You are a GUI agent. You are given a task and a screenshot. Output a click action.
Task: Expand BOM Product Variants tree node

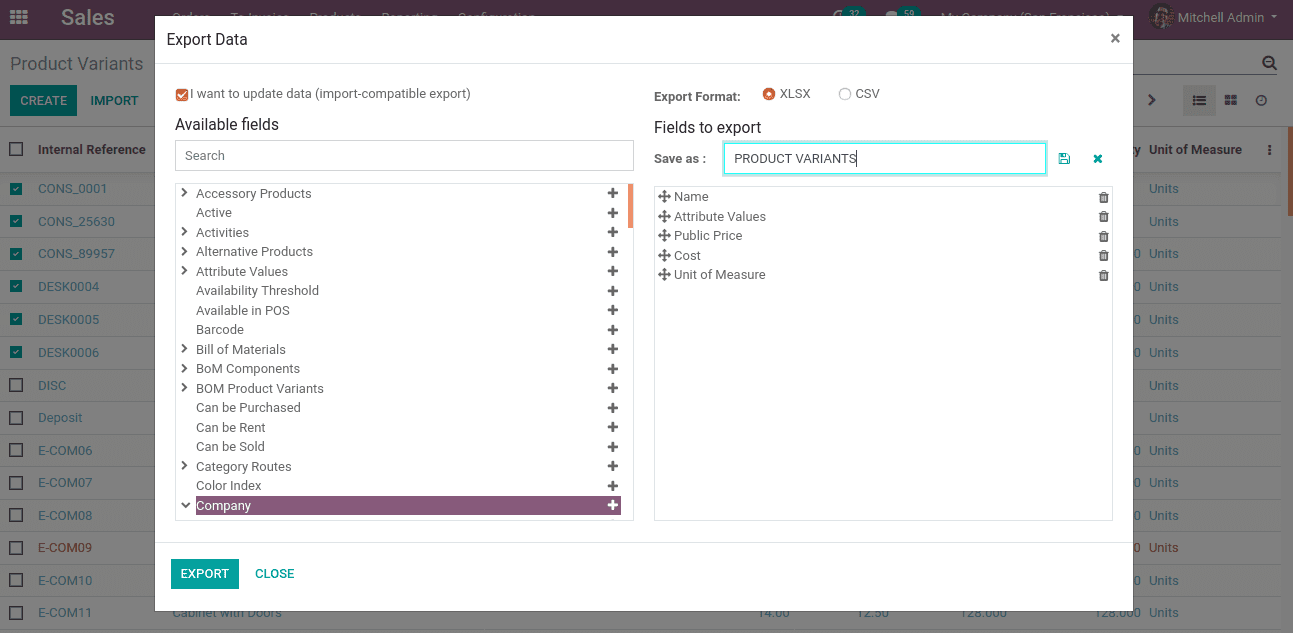[x=185, y=388]
